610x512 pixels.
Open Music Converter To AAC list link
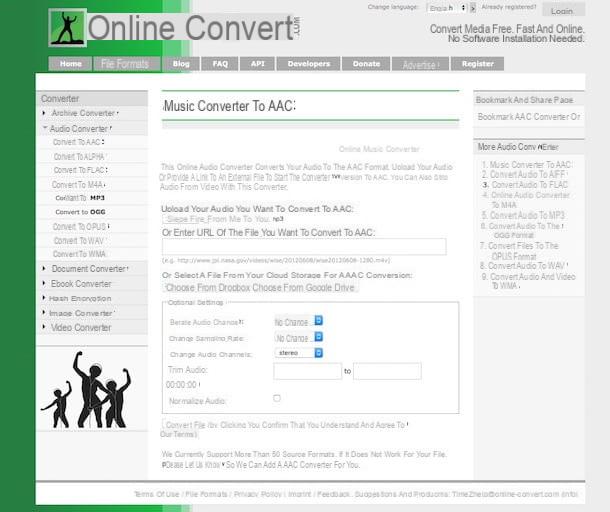pyautogui.click(x=530, y=165)
